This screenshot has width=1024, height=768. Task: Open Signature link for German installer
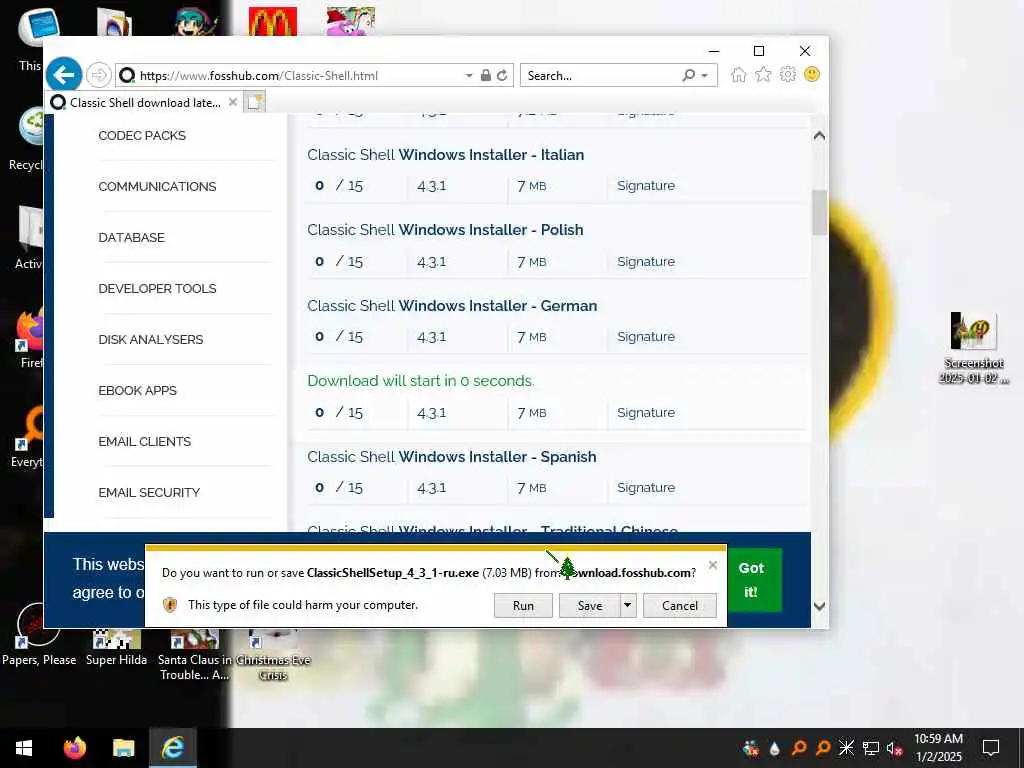(x=646, y=336)
